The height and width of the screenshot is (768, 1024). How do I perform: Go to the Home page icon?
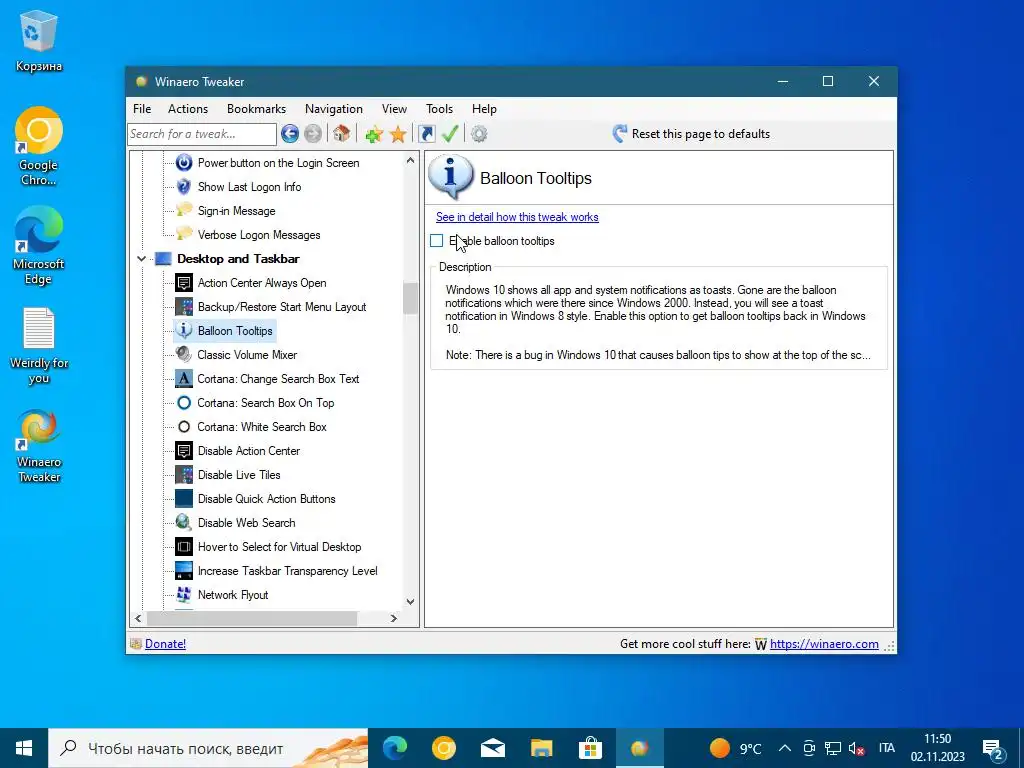341,134
